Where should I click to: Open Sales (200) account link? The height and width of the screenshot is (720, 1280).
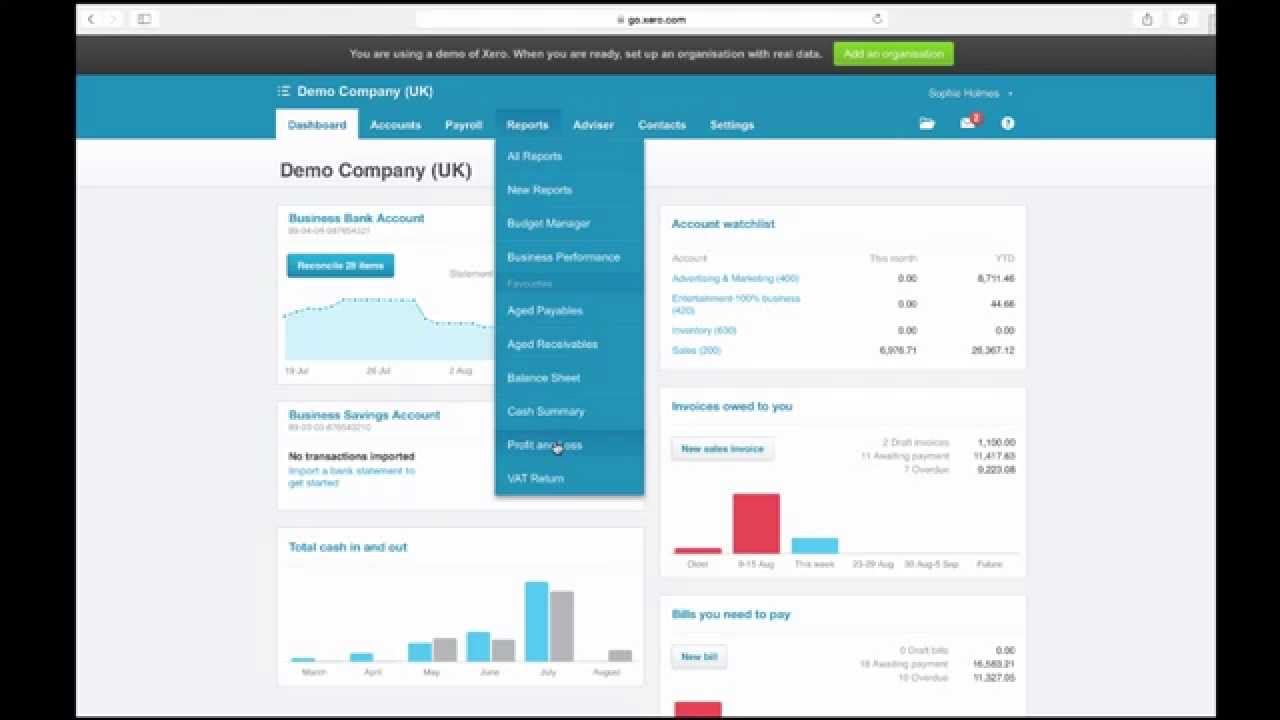tap(696, 350)
